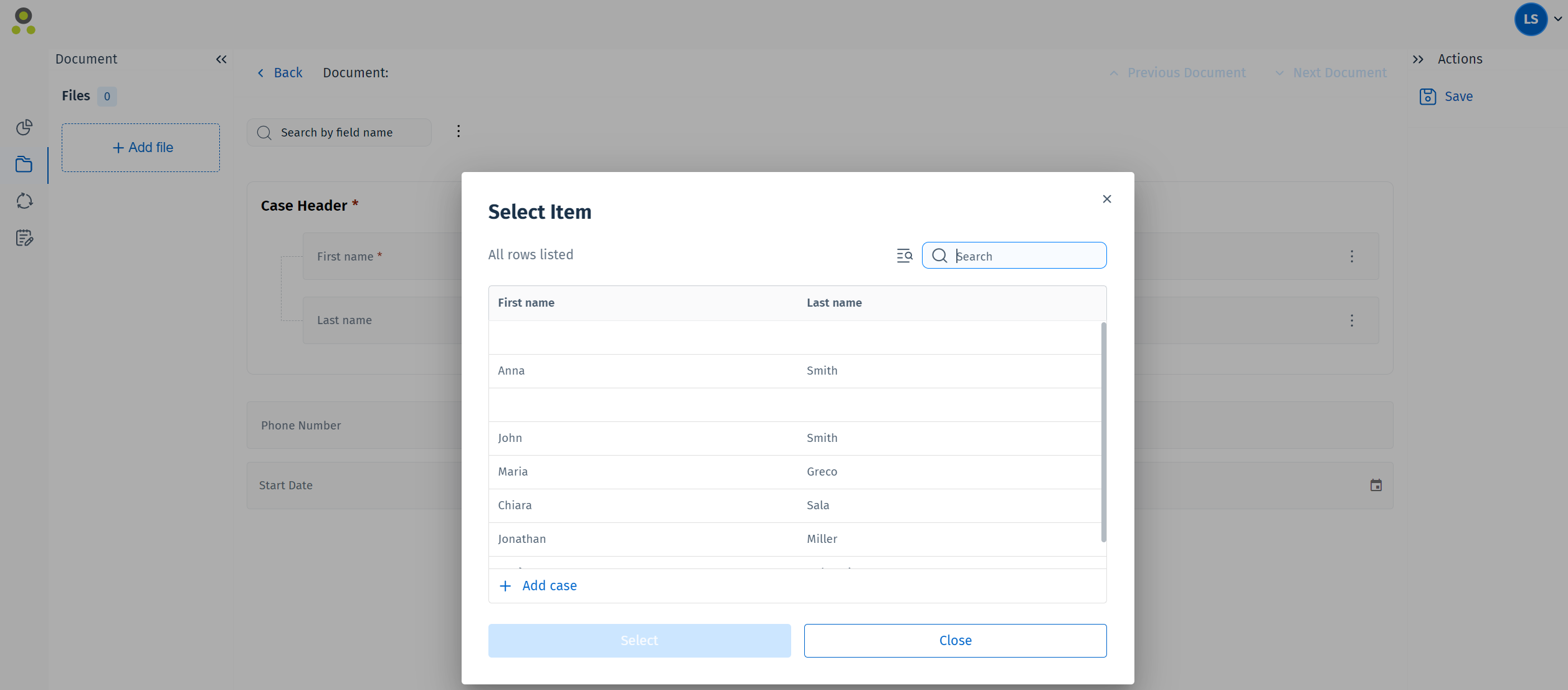The image size is (1568, 690).
Task: Collapse the Document panel
Action: 221,59
